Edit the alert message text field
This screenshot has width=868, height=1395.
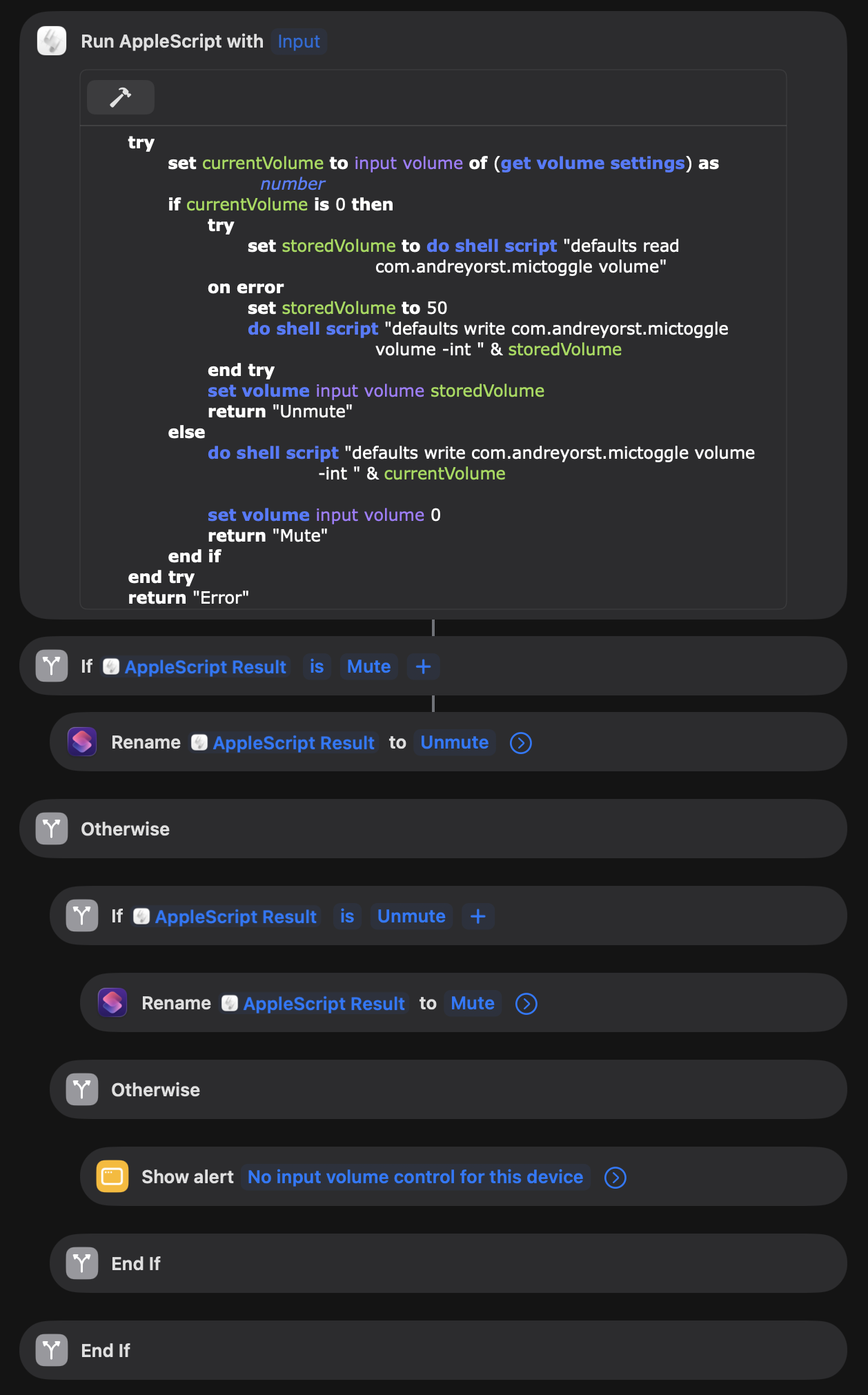[x=415, y=1177]
